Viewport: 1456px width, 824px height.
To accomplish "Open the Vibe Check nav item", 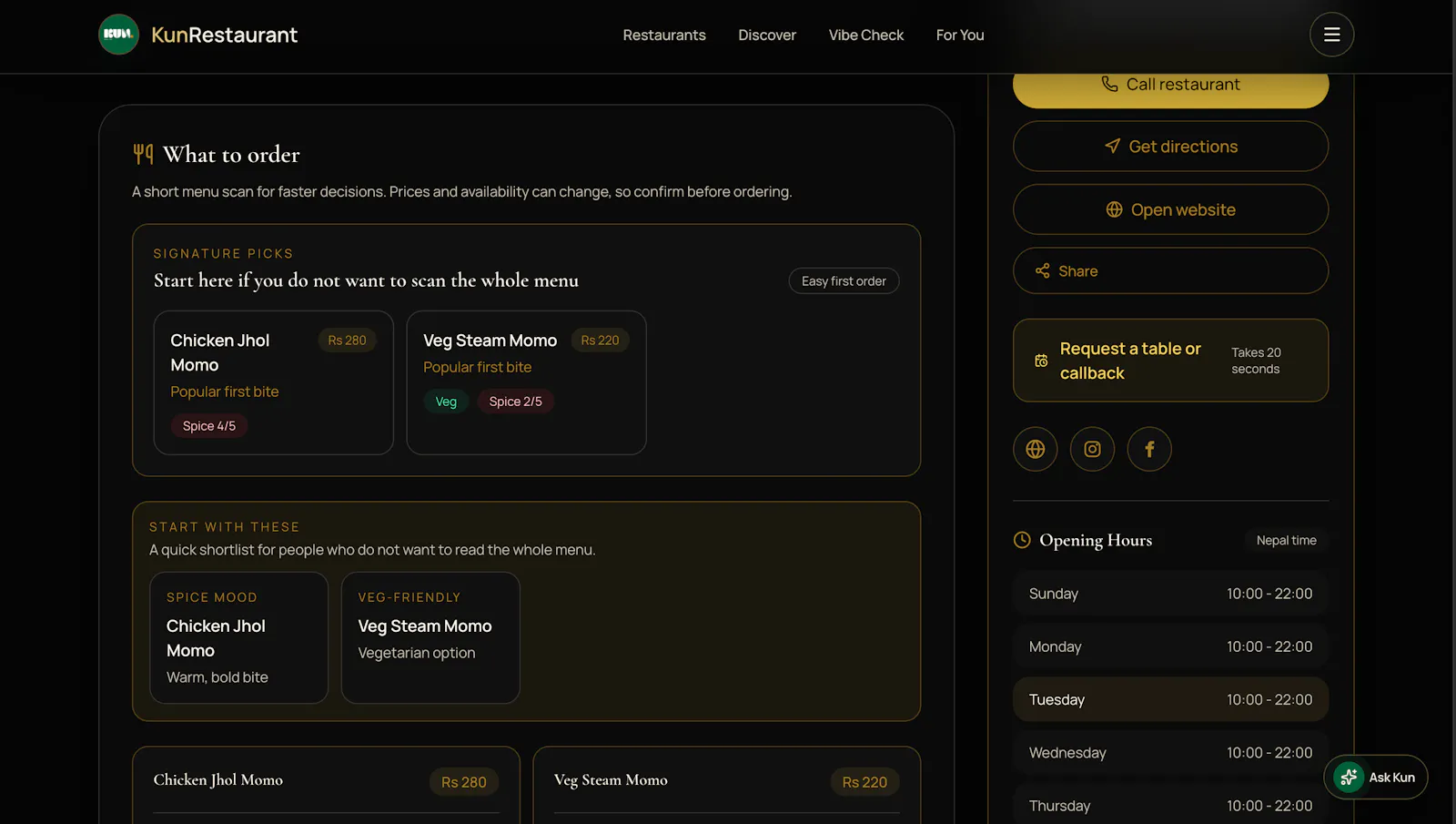I will pos(865,35).
